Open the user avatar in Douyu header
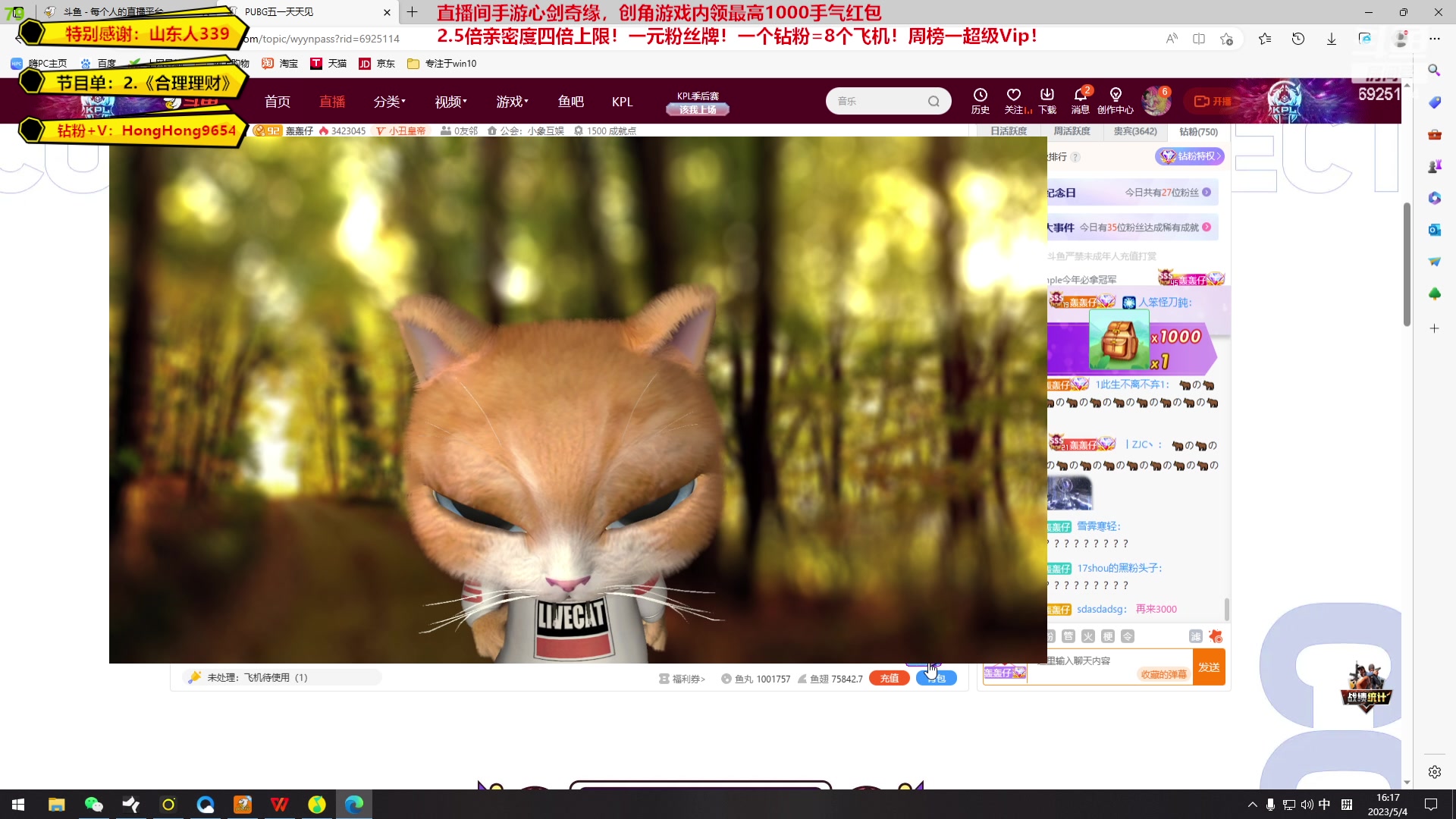This screenshot has width=1456, height=819. [1156, 101]
